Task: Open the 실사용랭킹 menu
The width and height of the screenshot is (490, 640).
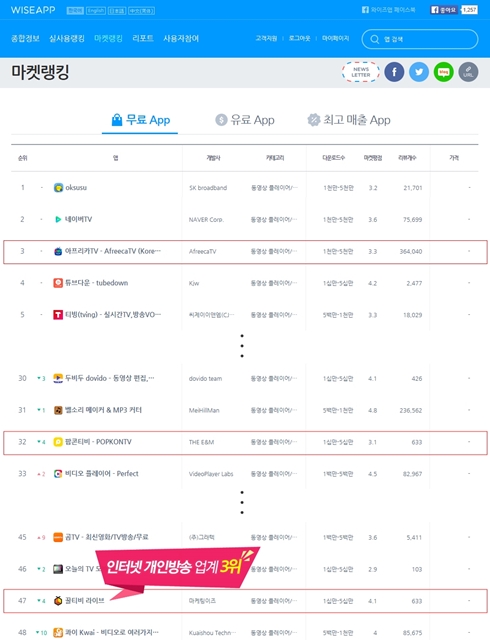Action: (x=67, y=38)
